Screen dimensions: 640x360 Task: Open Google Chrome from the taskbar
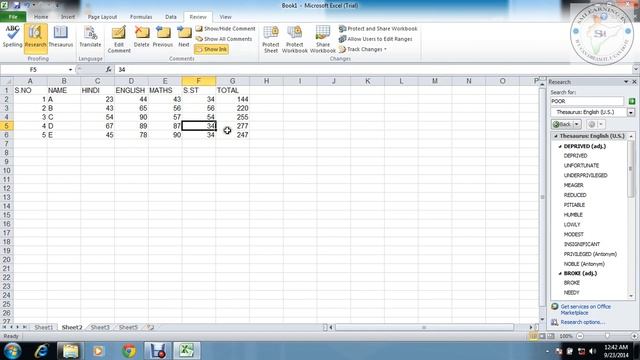click(x=129, y=351)
